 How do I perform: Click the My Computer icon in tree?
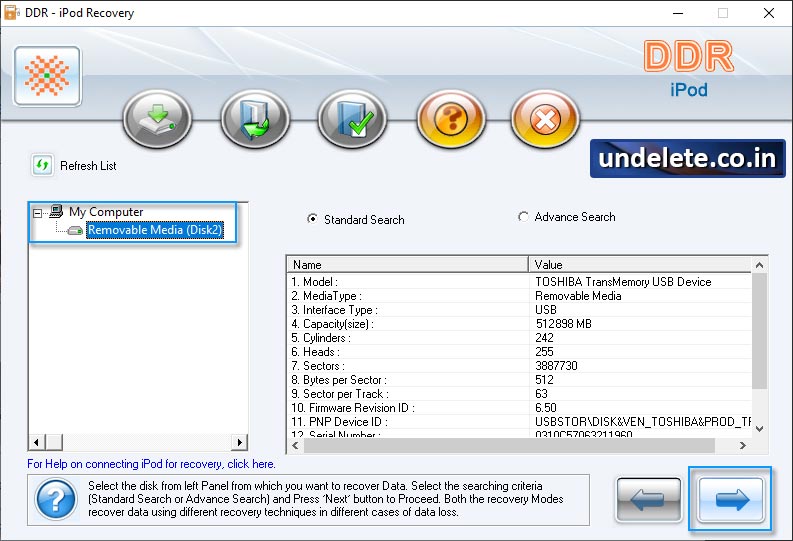coord(56,211)
